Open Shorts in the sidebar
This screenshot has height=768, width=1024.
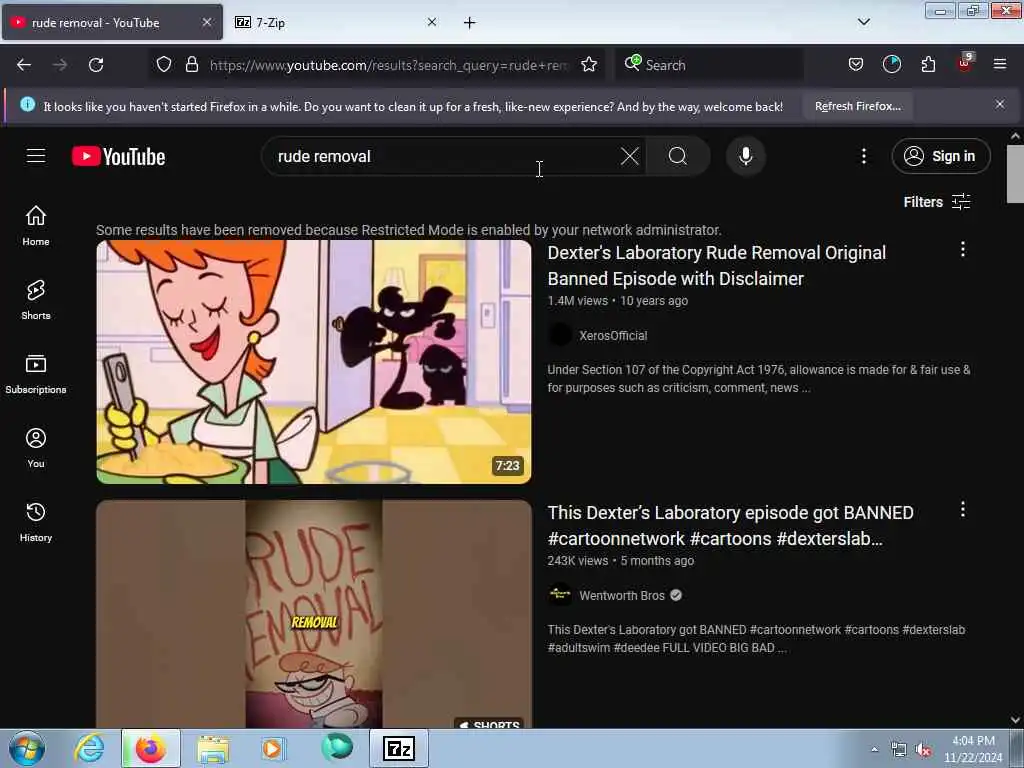point(36,300)
